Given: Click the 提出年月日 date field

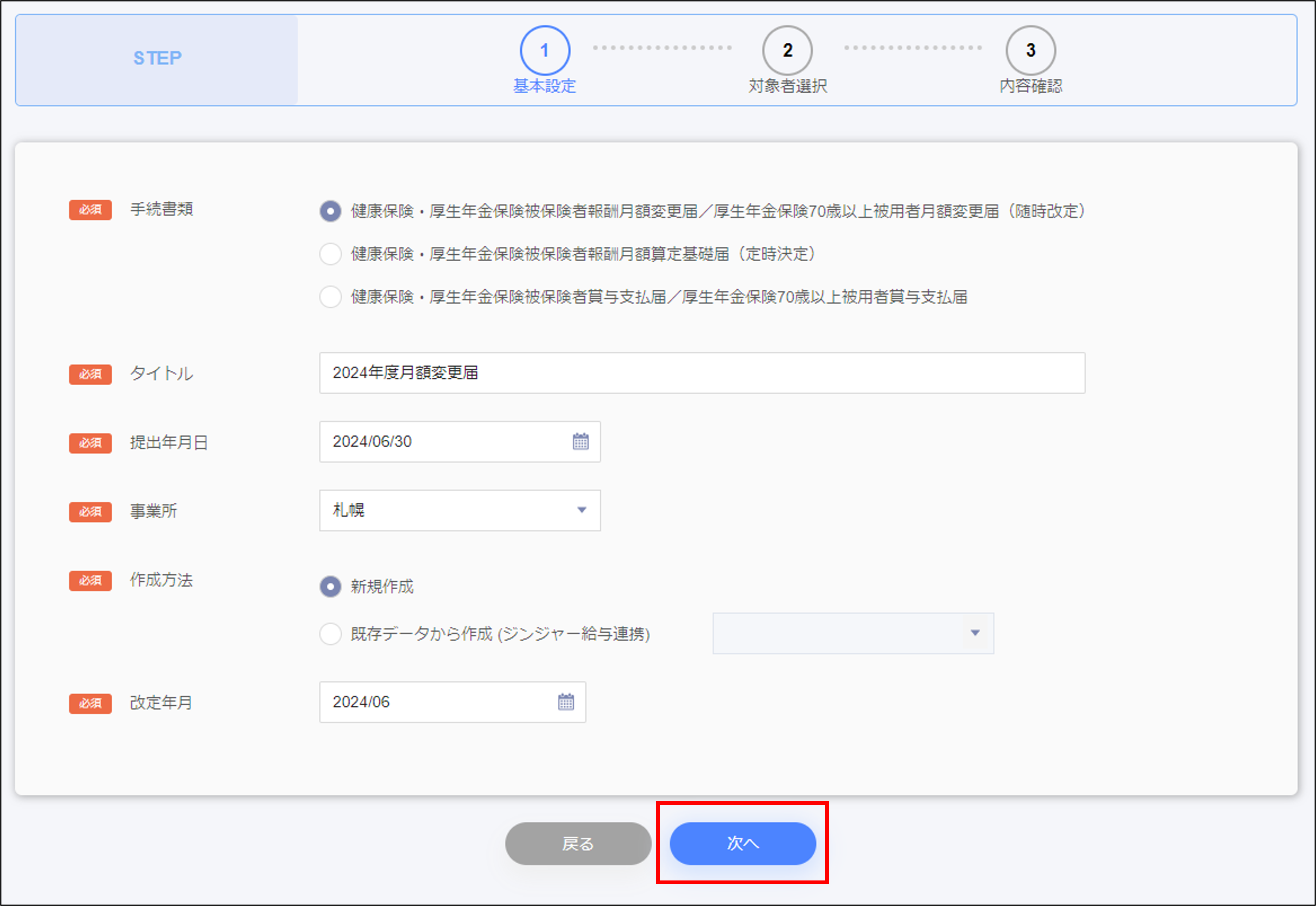Looking at the screenshot, I should pos(443,442).
